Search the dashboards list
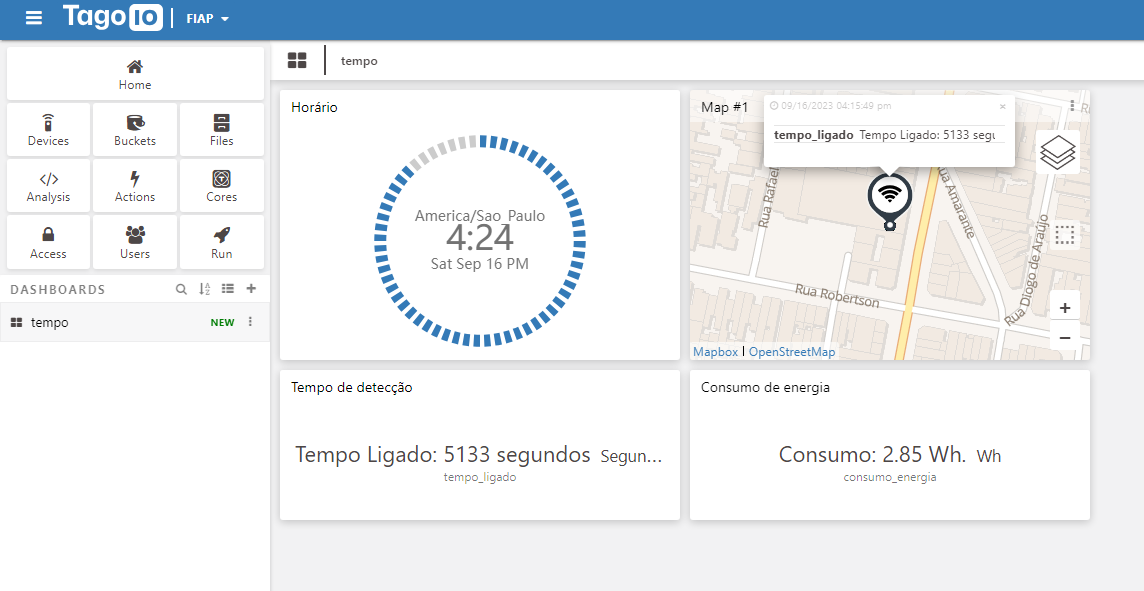This screenshot has height=591, width=1144. (x=181, y=289)
